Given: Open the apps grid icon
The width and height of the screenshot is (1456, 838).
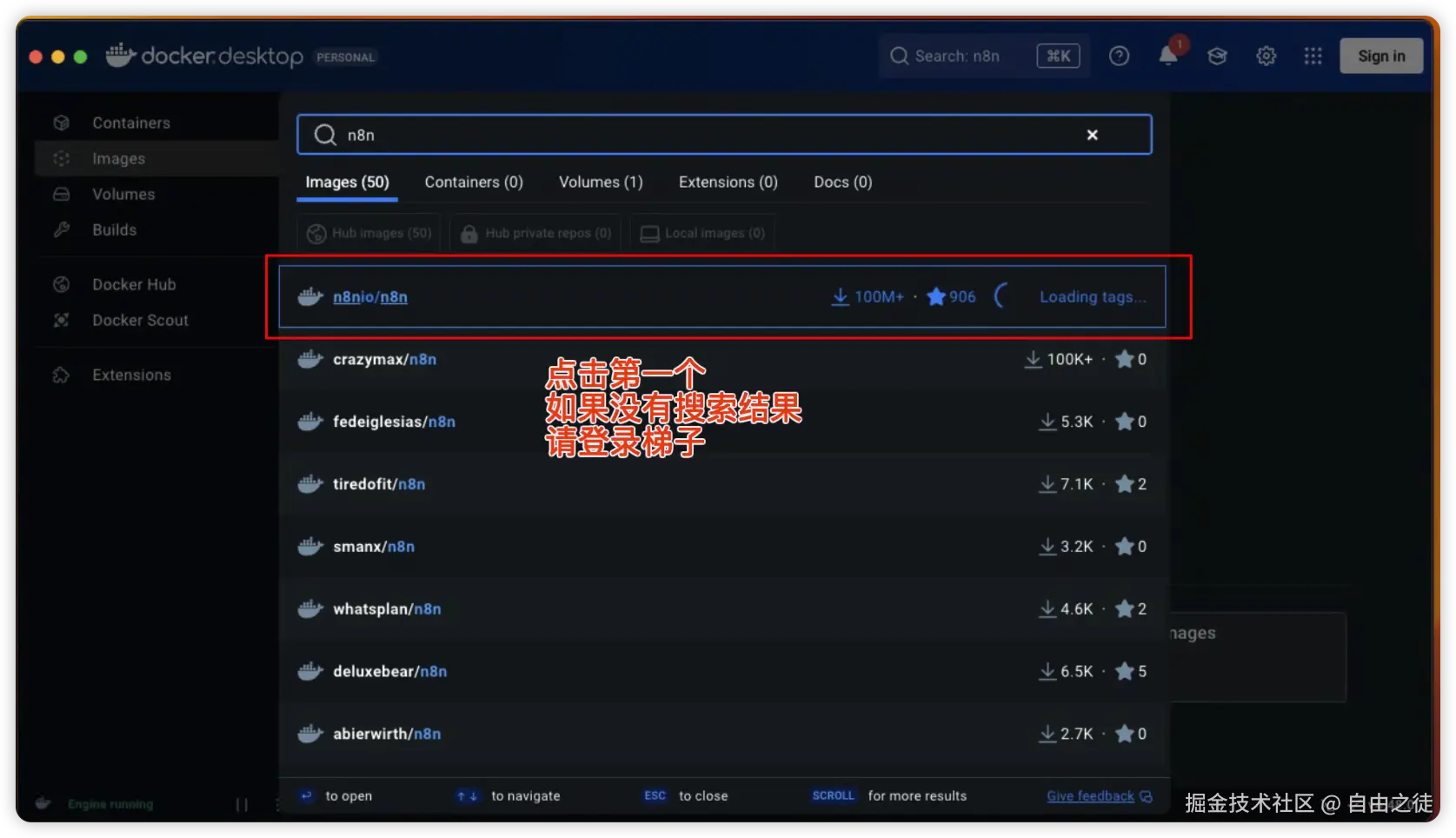Looking at the screenshot, I should pyautogui.click(x=1313, y=56).
